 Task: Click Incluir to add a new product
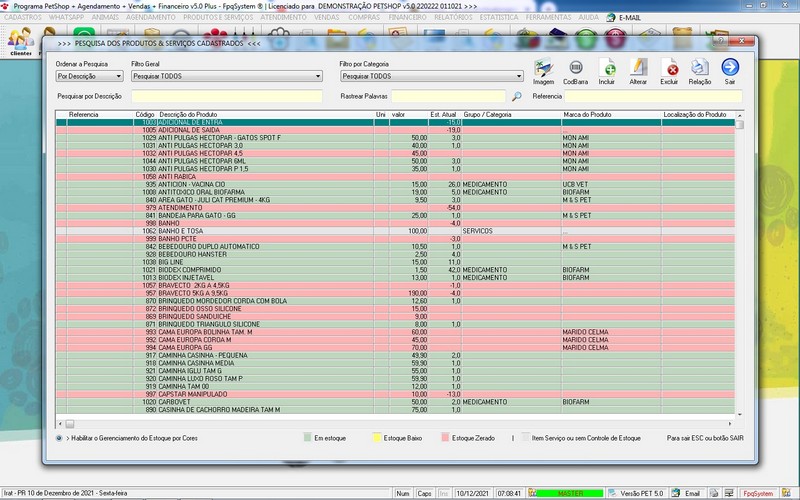click(x=607, y=68)
